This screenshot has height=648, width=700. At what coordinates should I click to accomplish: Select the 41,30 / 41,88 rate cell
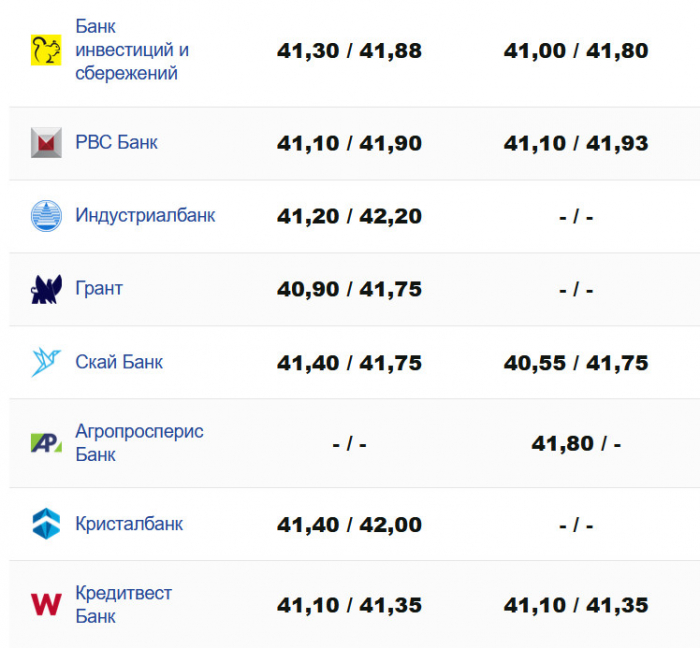point(349,51)
